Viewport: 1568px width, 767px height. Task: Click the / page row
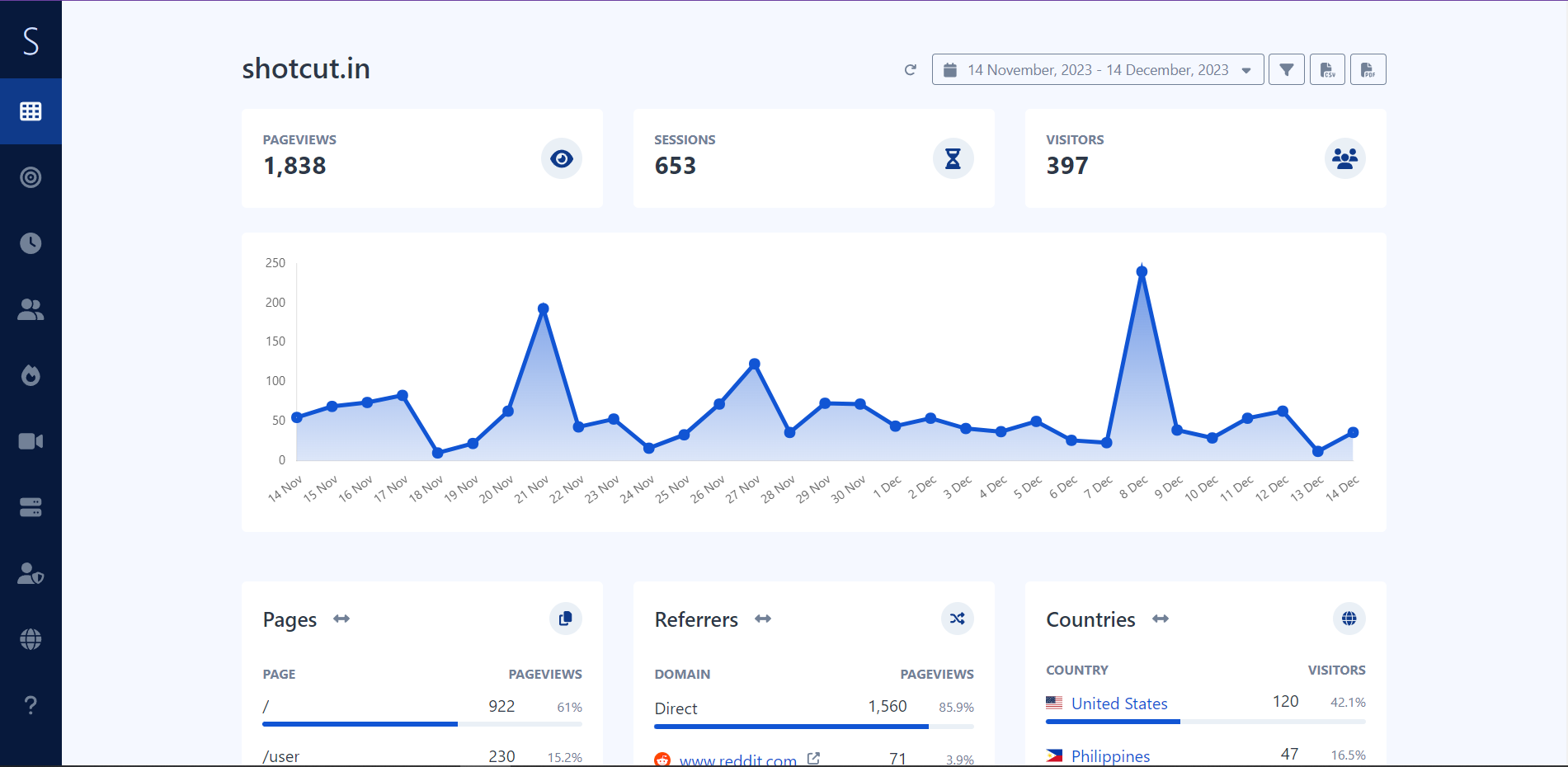[422, 711]
